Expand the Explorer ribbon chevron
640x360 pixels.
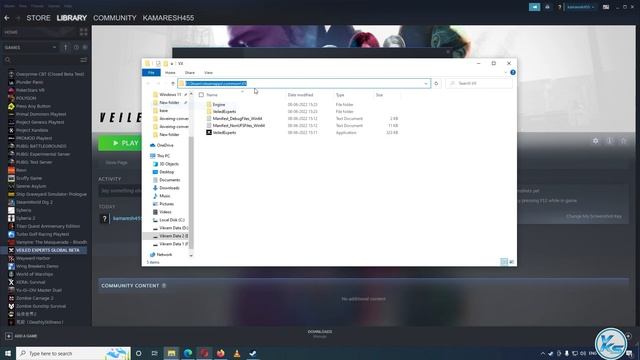click(506, 72)
